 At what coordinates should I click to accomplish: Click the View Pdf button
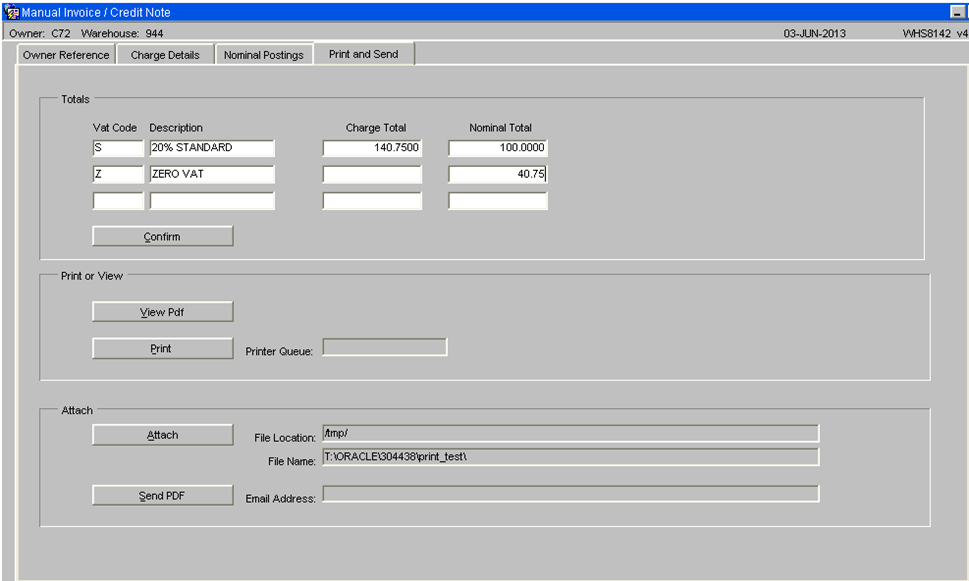(x=163, y=312)
